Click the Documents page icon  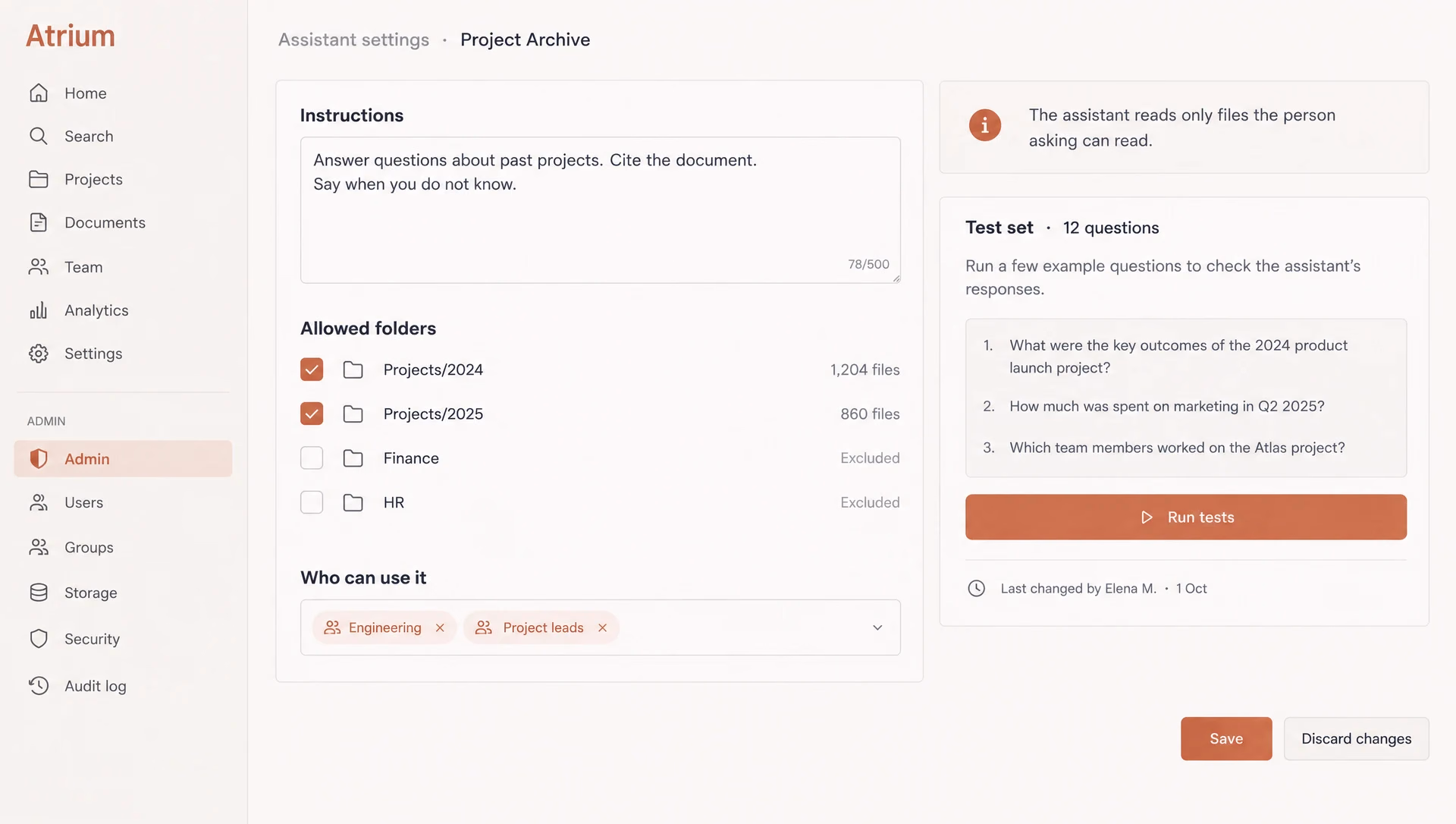point(39,222)
